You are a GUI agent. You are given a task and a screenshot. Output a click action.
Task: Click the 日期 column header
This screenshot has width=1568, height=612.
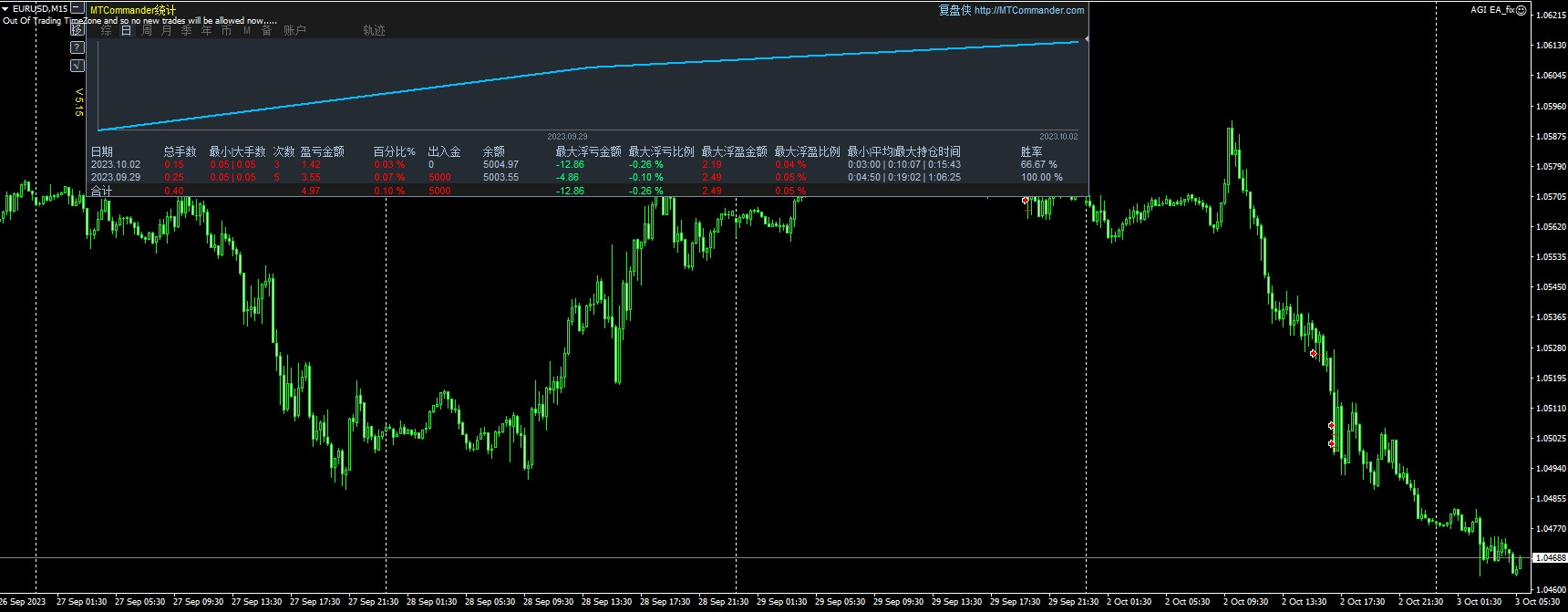click(101, 151)
